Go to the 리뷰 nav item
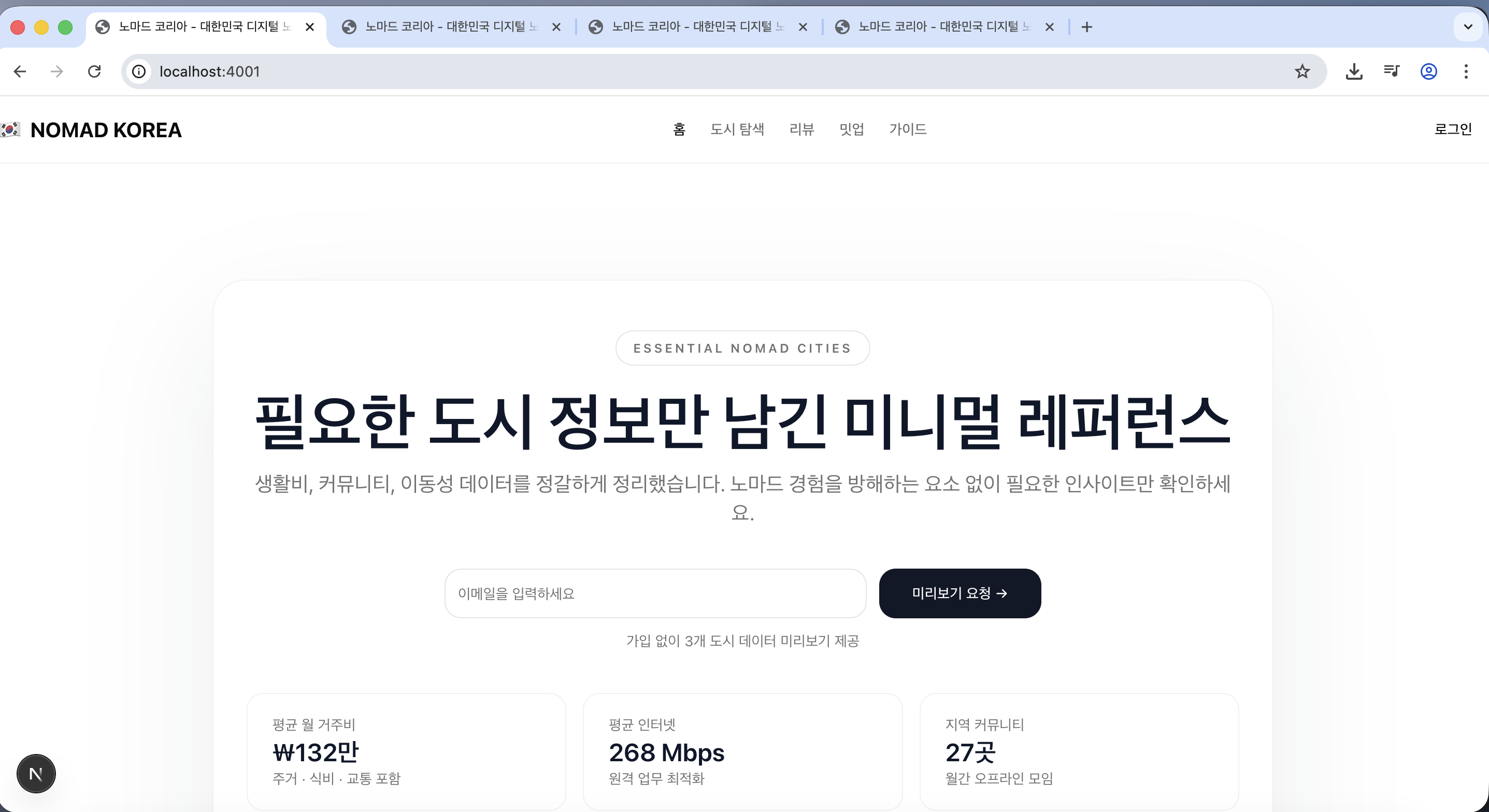This screenshot has height=812, width=1489. coord(801,129)
